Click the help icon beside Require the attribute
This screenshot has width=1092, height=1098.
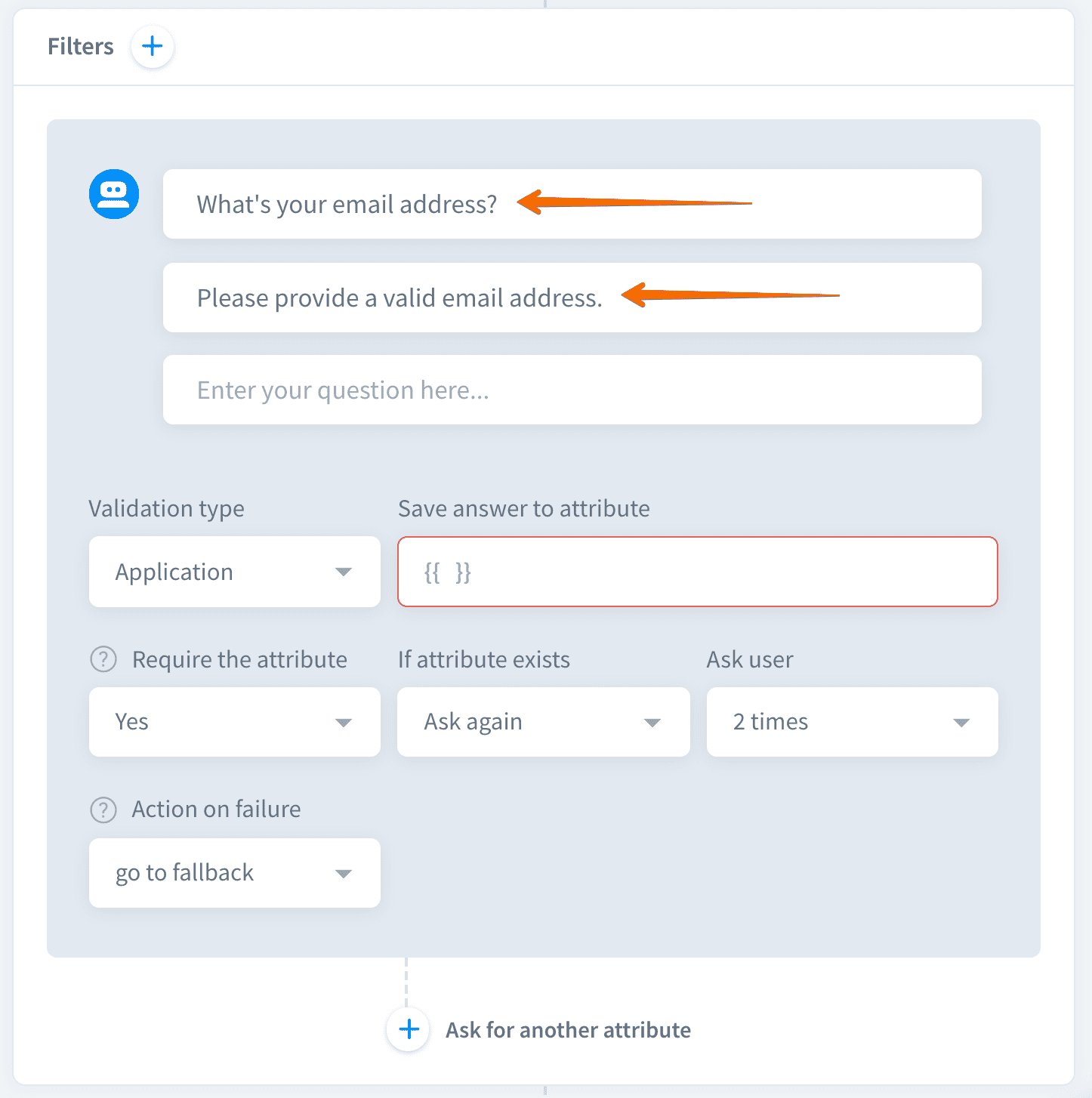point(103,659)
